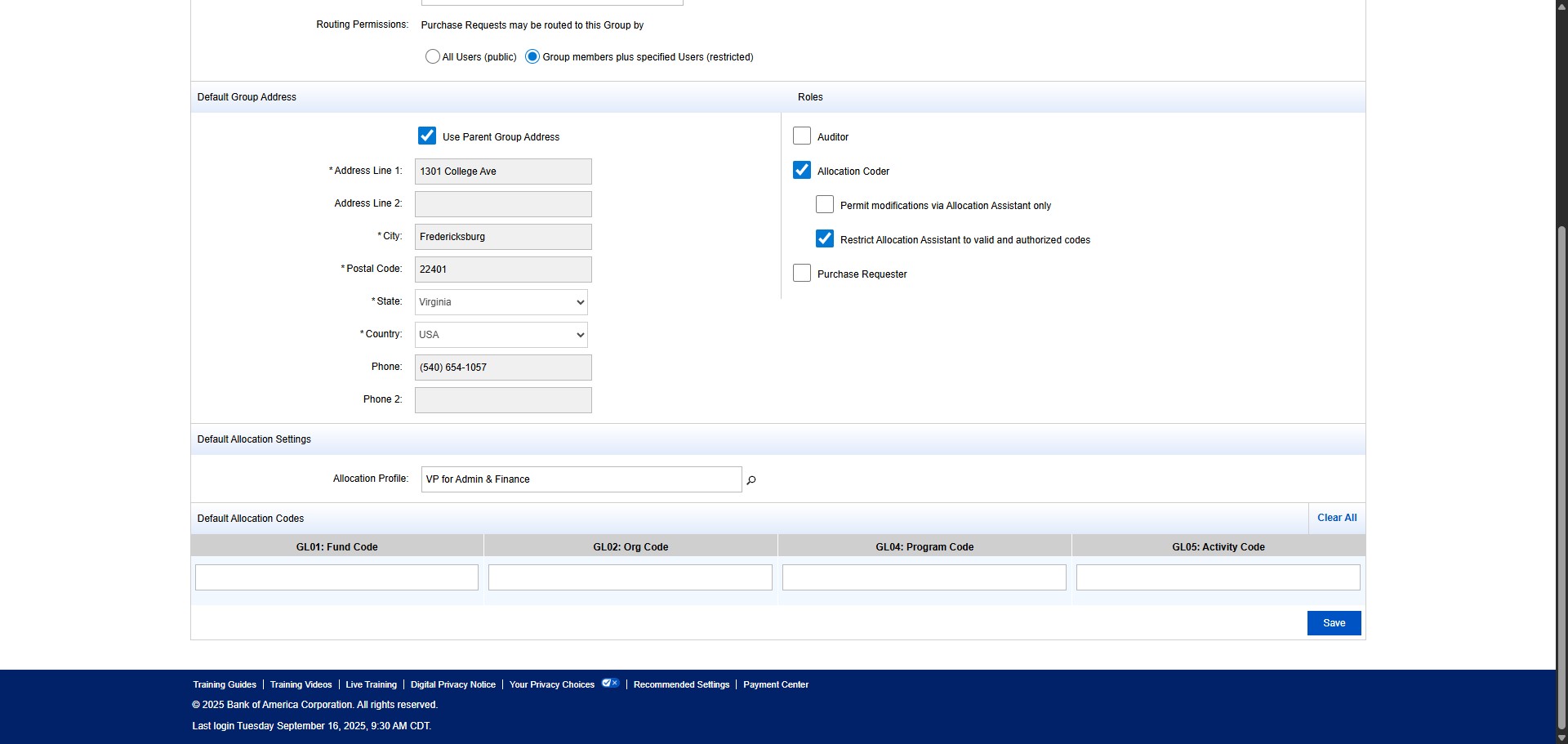Open Training Guides

coord(224,684)
